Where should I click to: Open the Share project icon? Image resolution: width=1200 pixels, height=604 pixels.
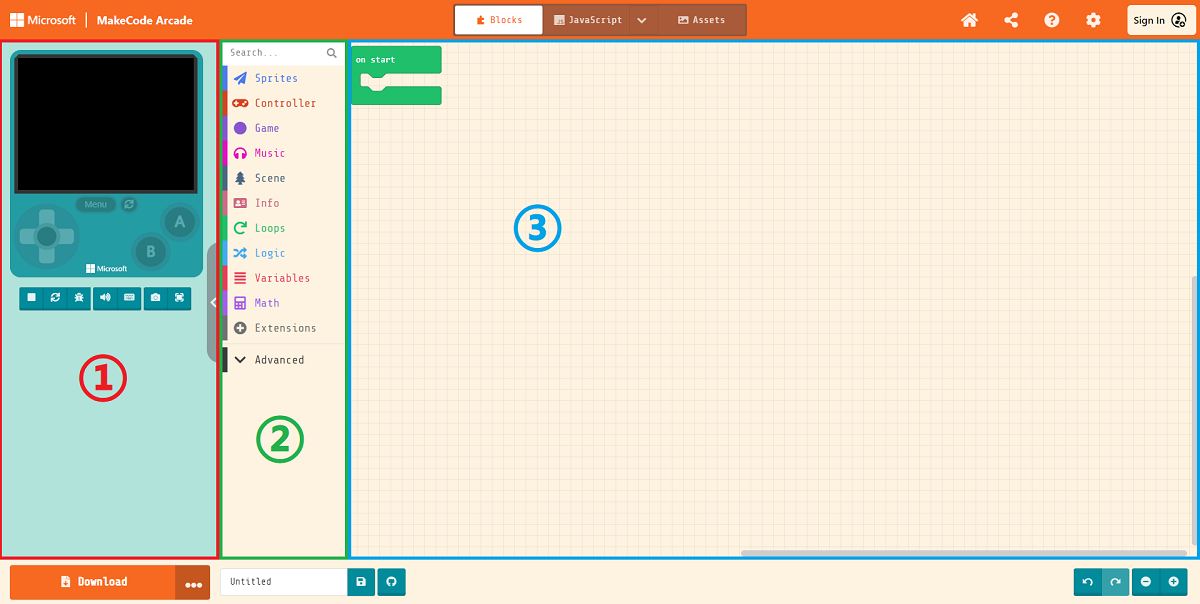pos(1011,20)
